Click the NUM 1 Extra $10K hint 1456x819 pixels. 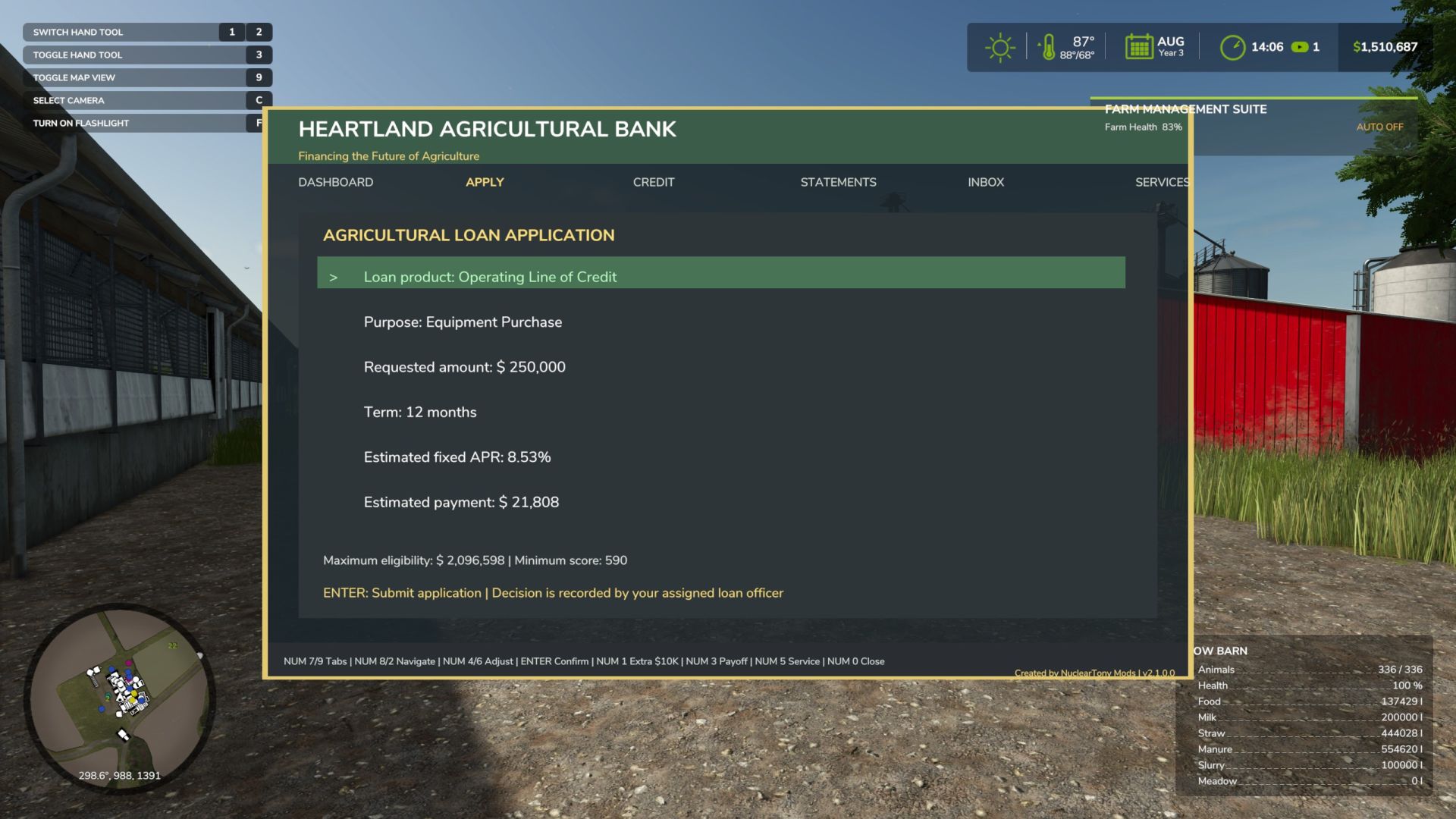637,661
